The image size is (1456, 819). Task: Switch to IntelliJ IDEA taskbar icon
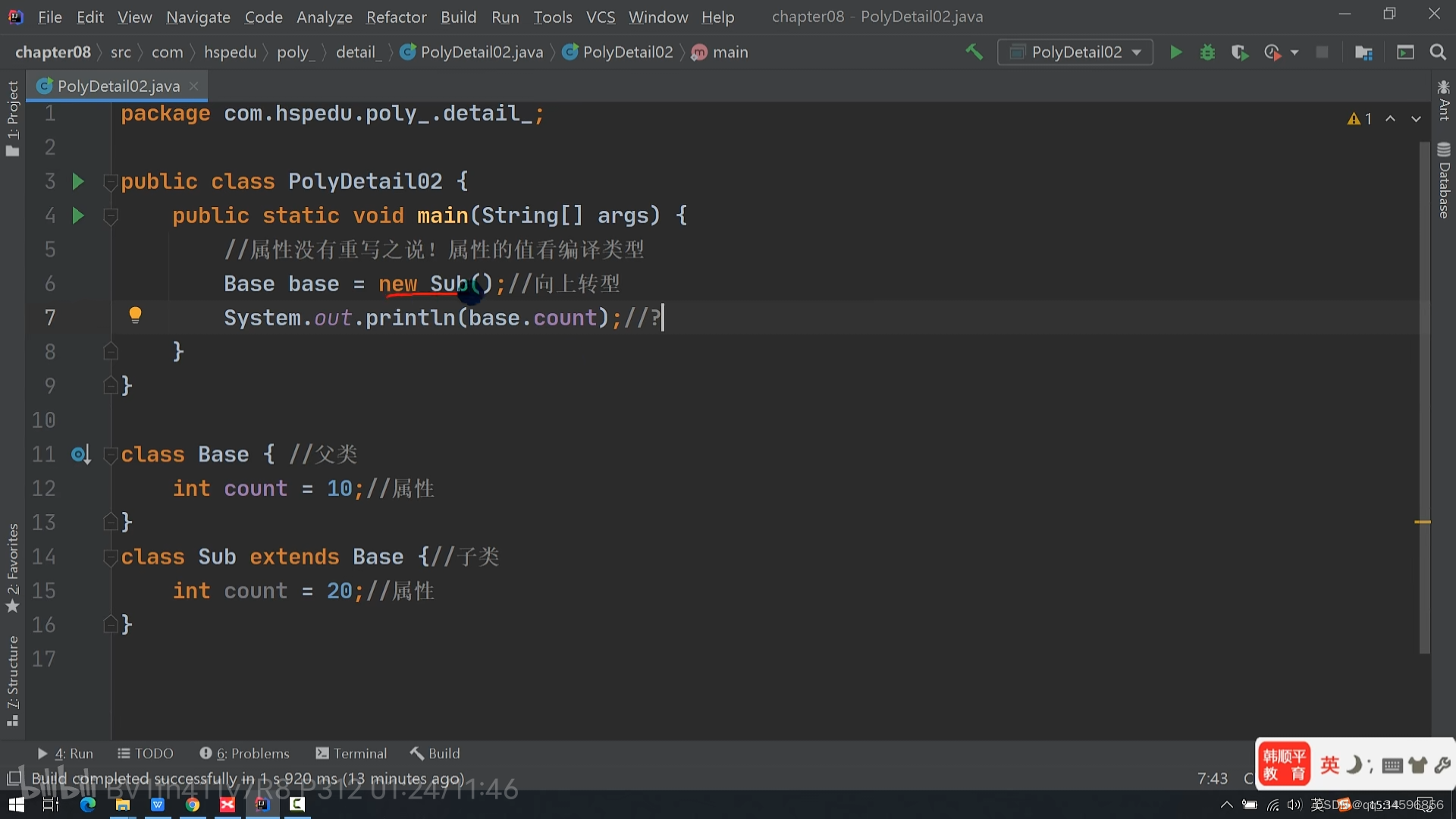[x=262, y=805]
